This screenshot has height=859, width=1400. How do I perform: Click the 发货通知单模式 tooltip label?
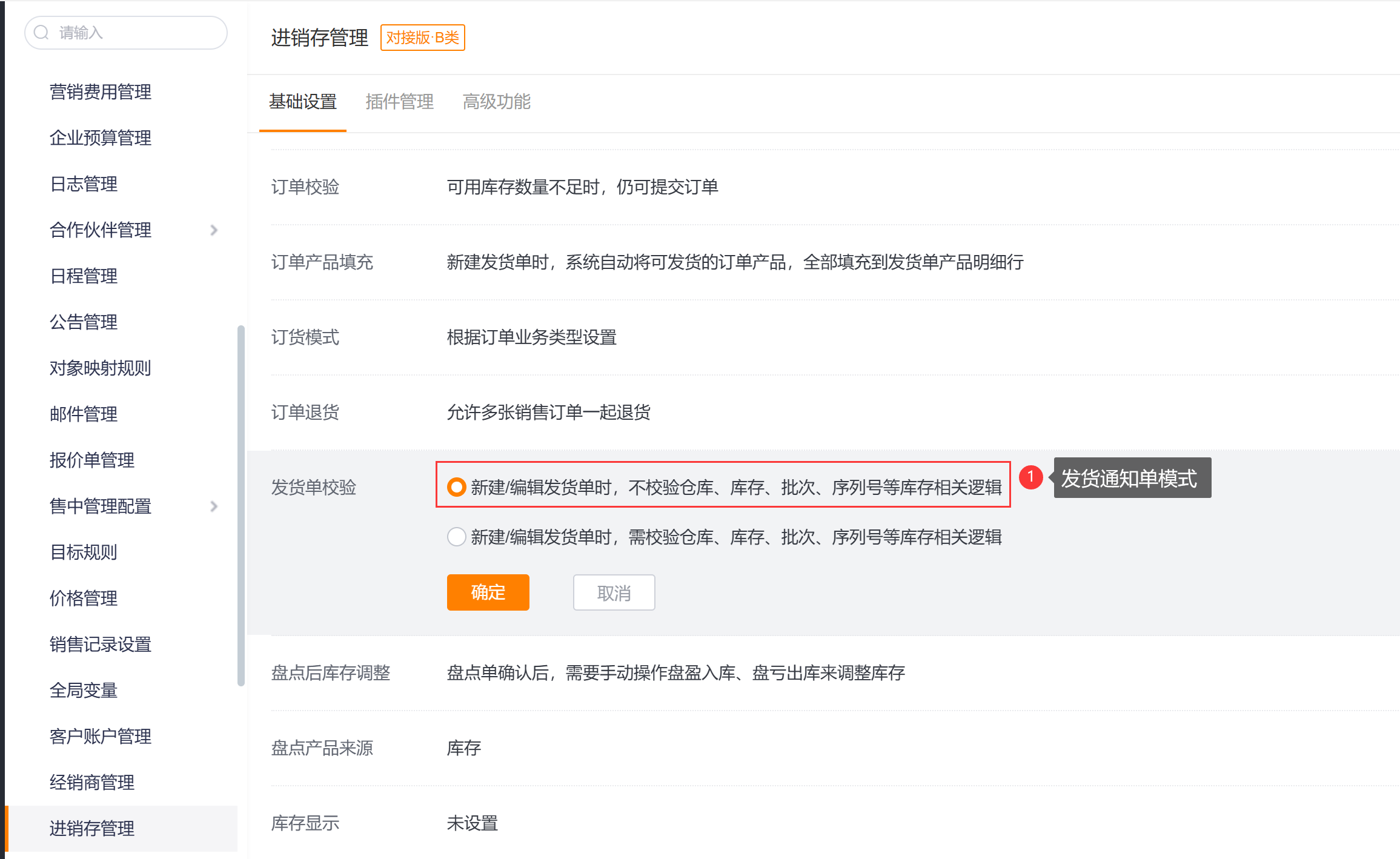click(x=1131, y=479)
